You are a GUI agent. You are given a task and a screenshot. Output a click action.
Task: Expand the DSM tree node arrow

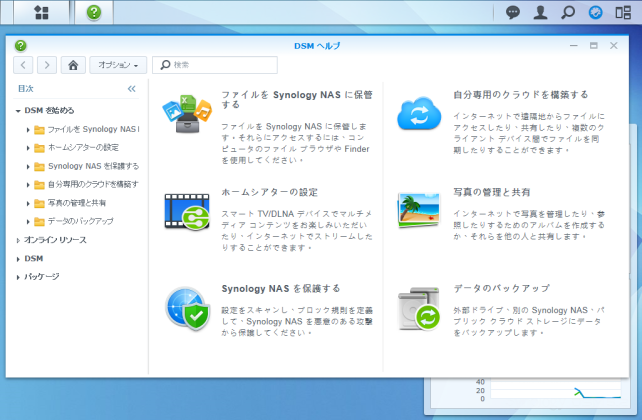tap(18, 259)
